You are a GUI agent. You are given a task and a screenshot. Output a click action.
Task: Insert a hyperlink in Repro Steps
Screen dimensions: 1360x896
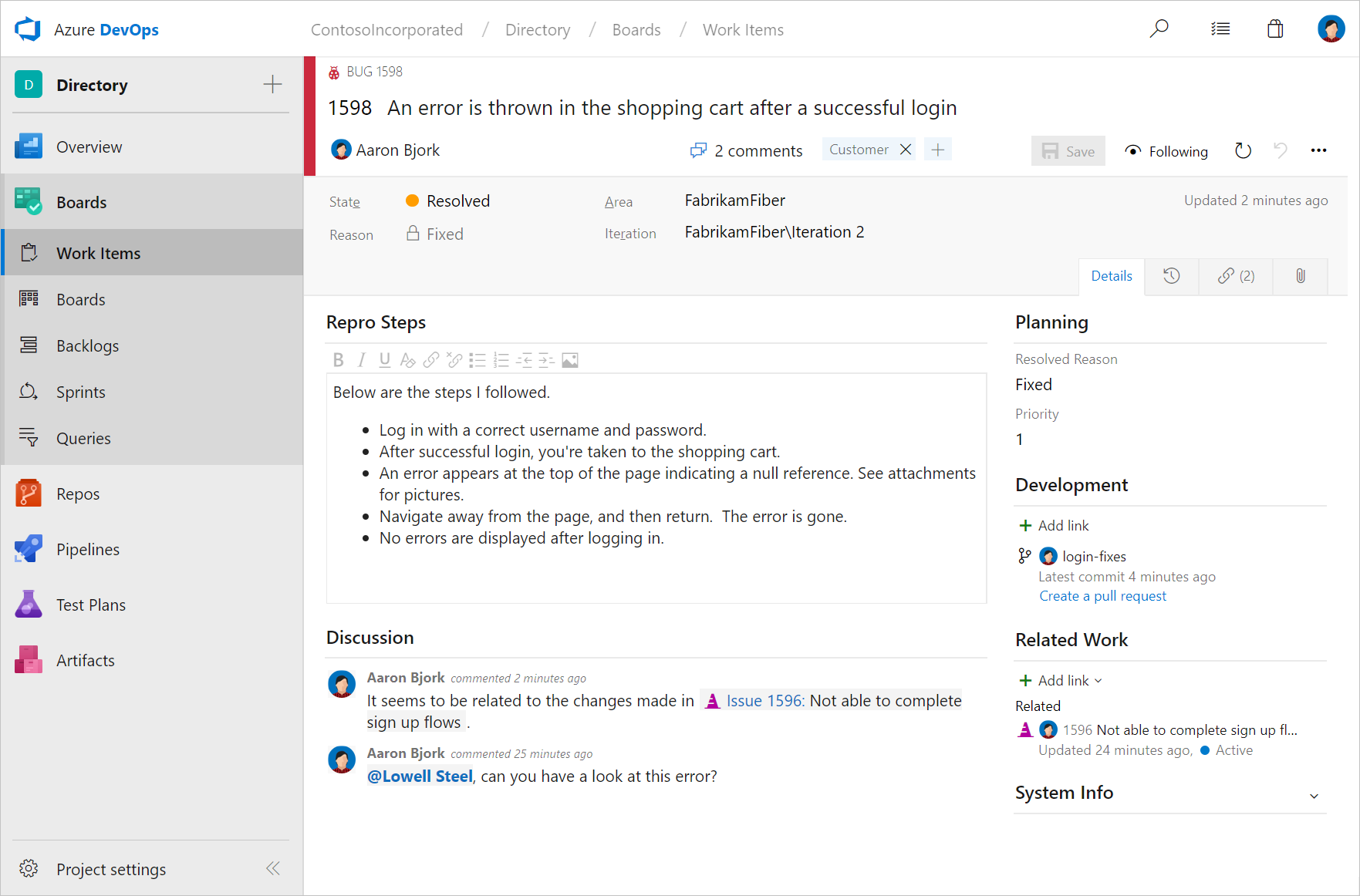pyautogui.click(x=431, y=360)
